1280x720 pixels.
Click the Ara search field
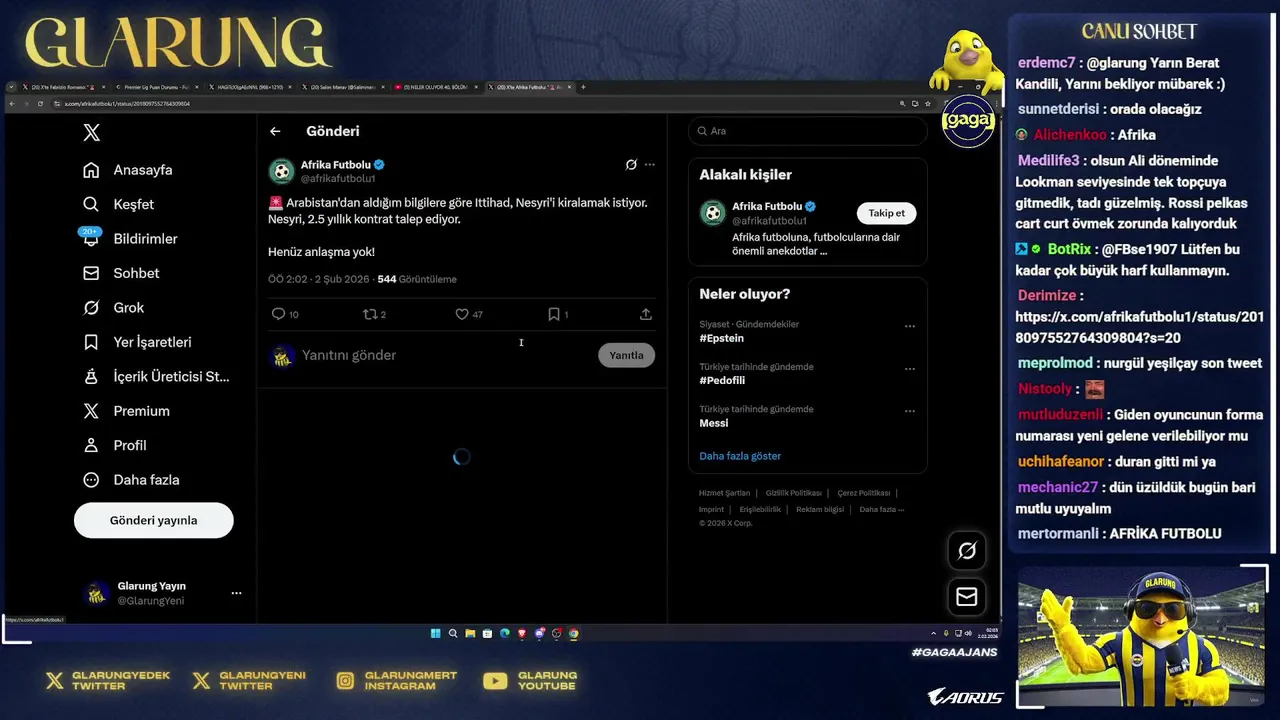coord(808,131)
